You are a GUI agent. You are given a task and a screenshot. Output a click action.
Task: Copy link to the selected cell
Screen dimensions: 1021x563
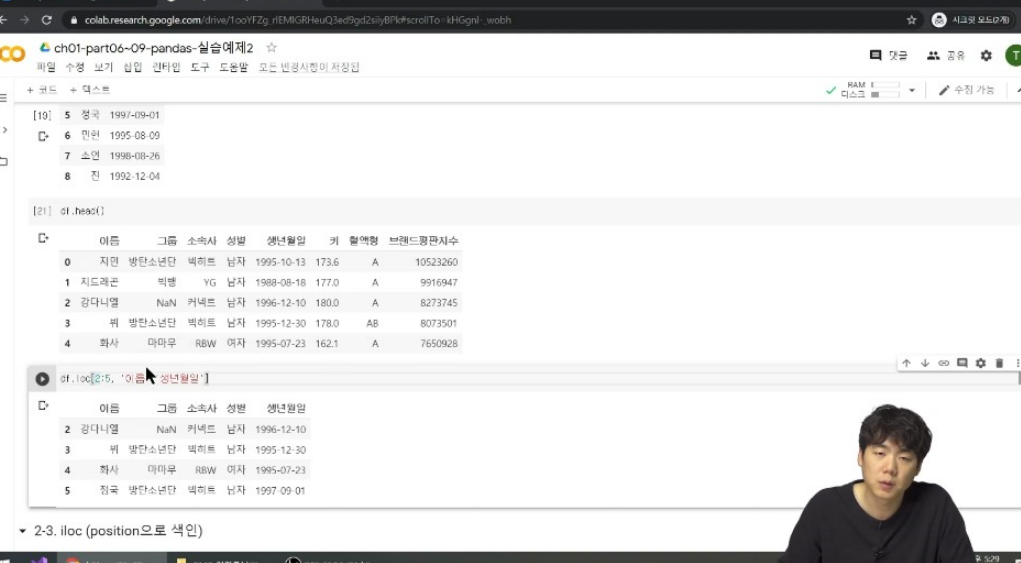944,363
